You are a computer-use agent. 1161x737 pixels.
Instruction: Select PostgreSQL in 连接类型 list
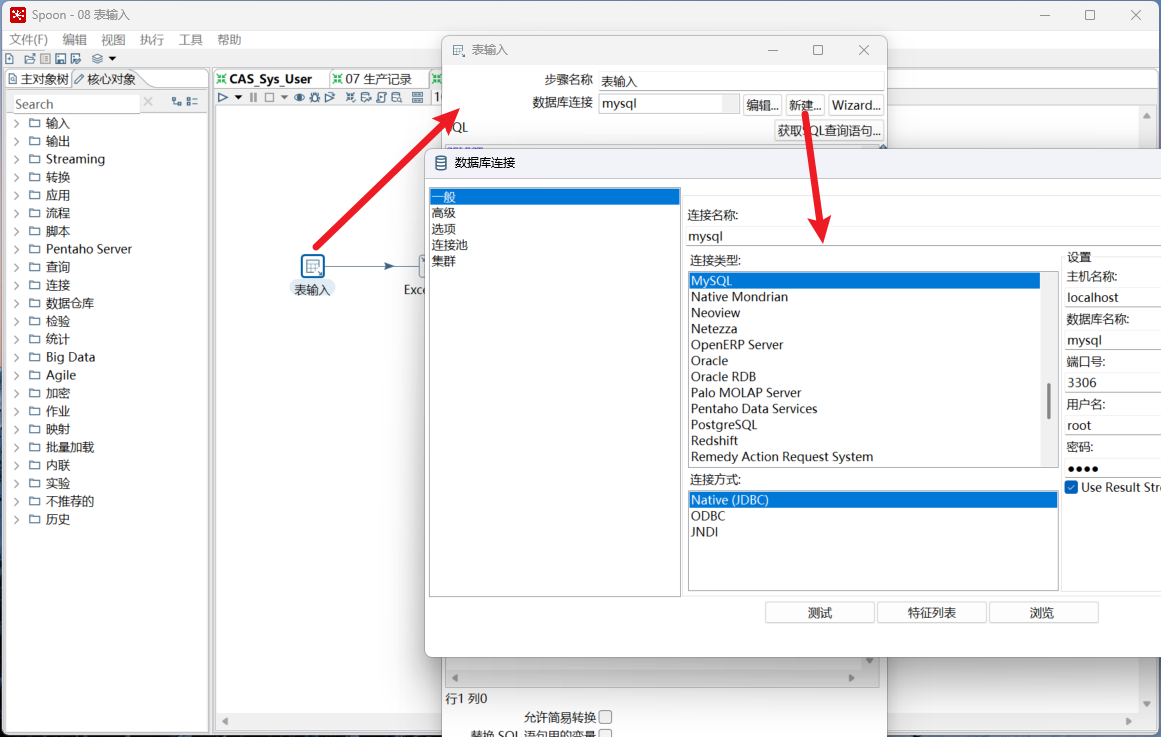[864, 425]
